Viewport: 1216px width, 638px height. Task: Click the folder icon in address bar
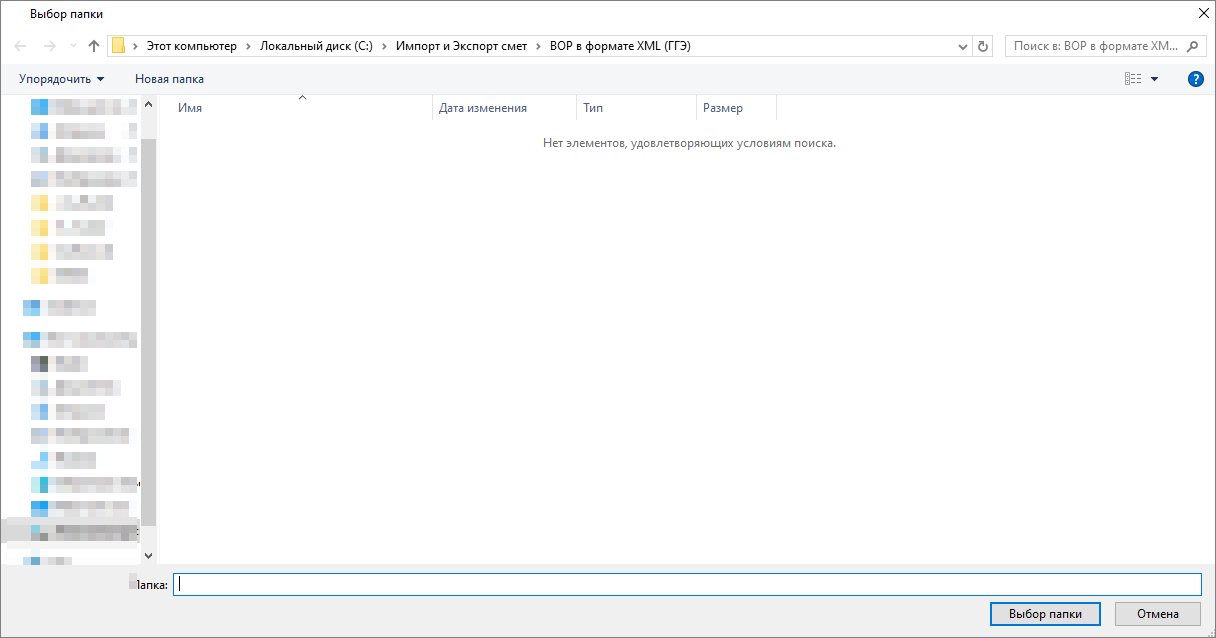[118, 46]
